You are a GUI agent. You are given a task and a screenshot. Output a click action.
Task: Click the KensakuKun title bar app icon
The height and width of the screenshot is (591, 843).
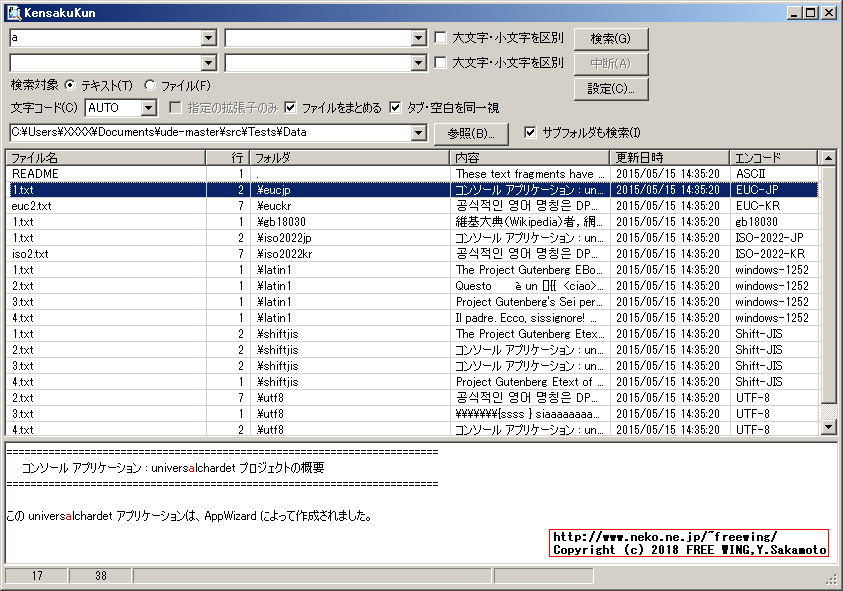pyautogui.click(x=14, y=12)
